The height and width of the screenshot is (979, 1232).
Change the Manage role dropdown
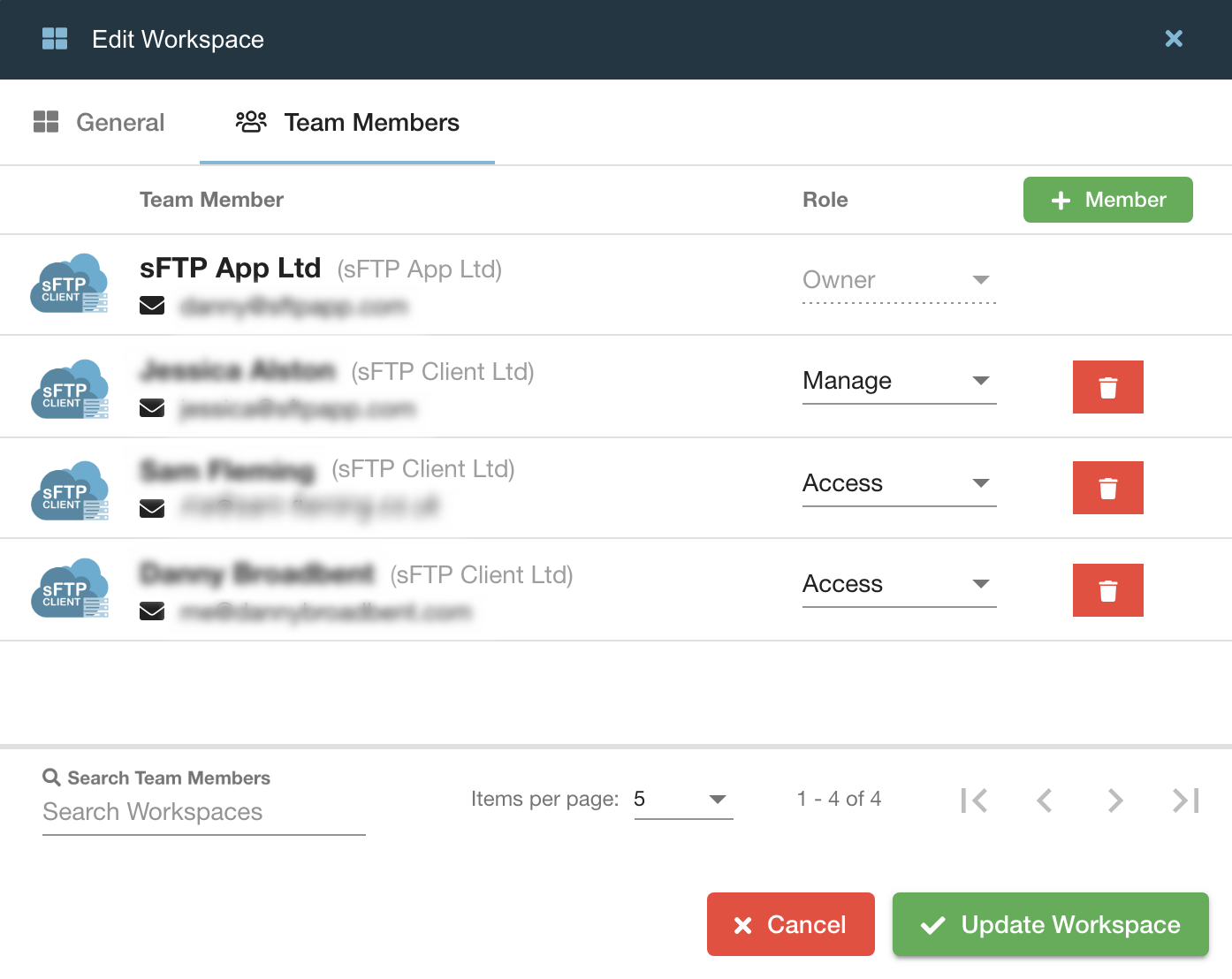tap(899, 382)
